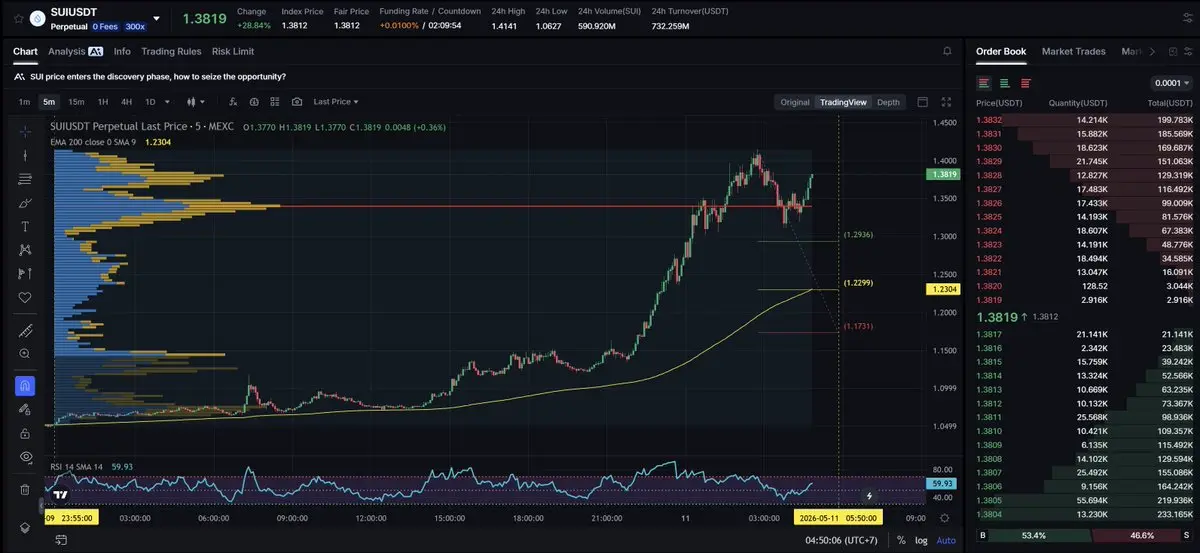
Task: Select the trend line drawing tool
Action: click(25, 155)
